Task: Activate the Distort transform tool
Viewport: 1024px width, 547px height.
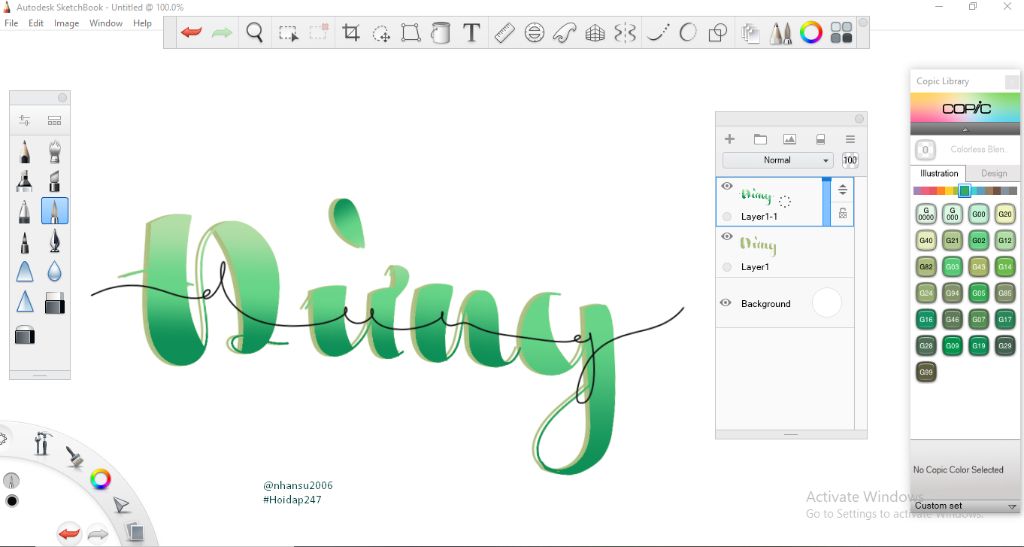Action: (411, 32)
